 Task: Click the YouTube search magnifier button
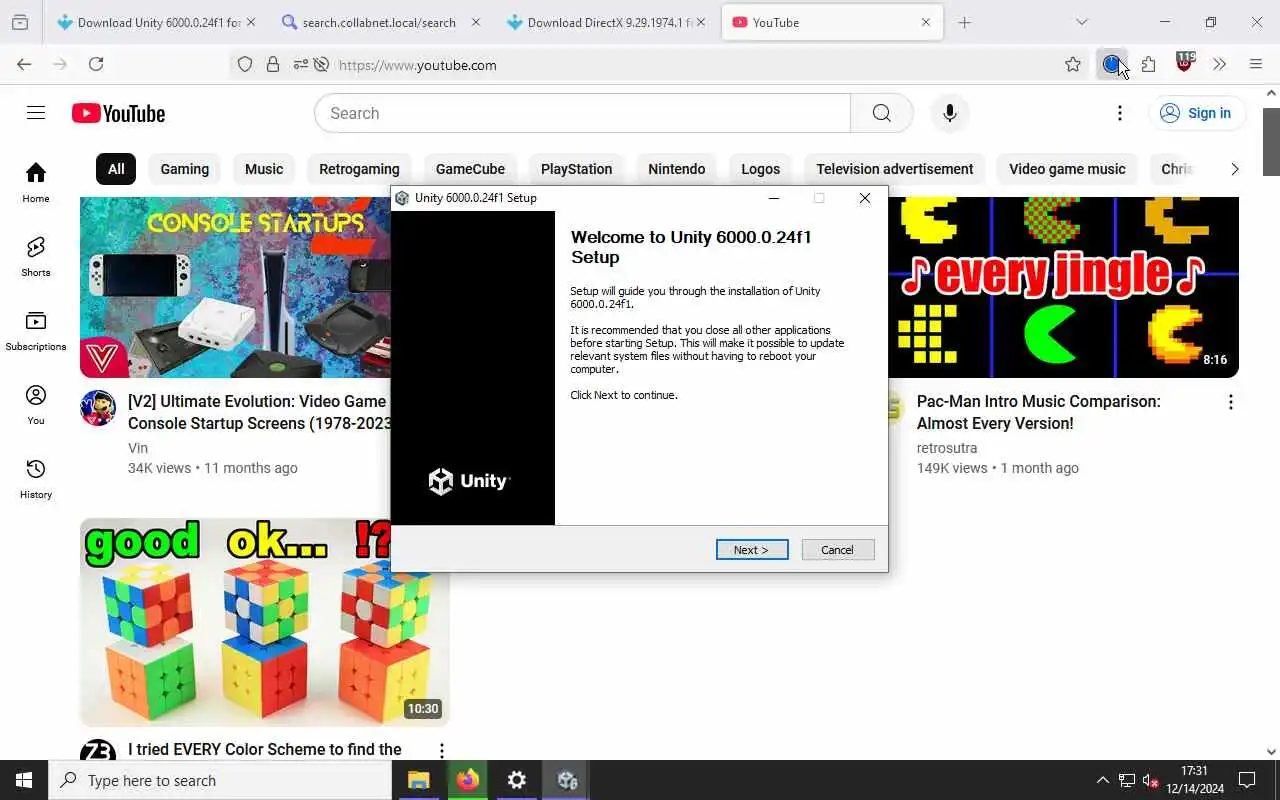881,113
